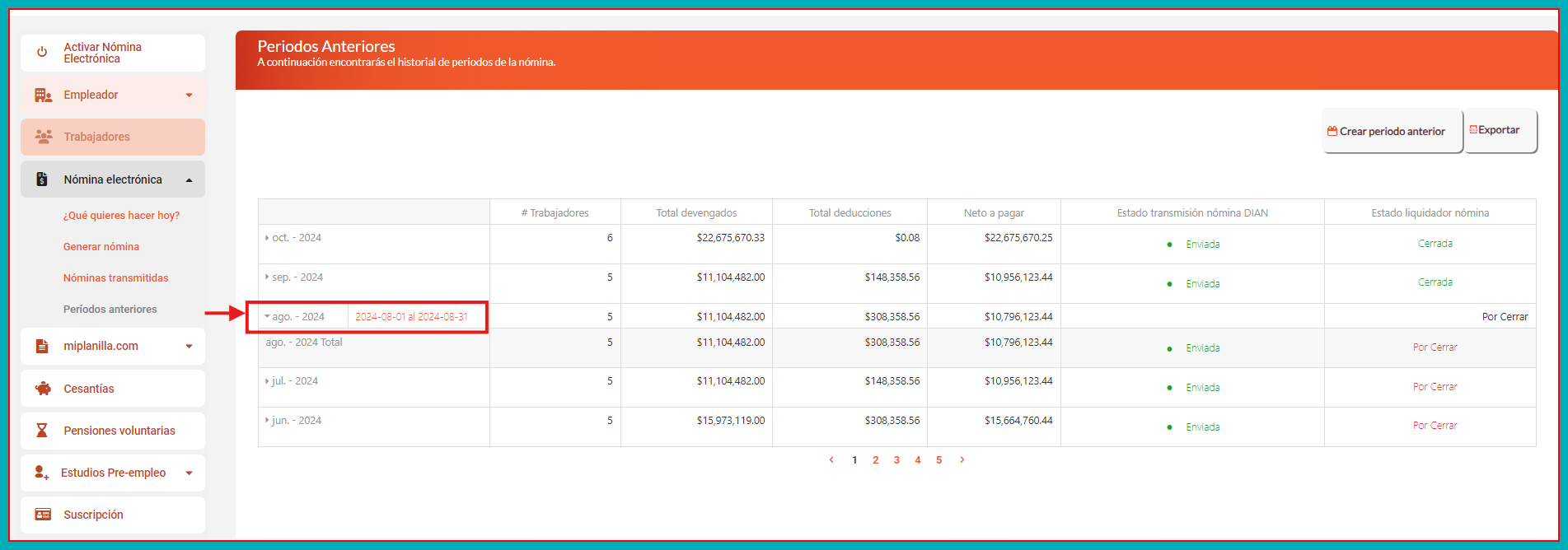This screenshot has width=1568, height=550.
Task: Open ¿Qué quieres hacer hoy? link
Action: [121, 216]
